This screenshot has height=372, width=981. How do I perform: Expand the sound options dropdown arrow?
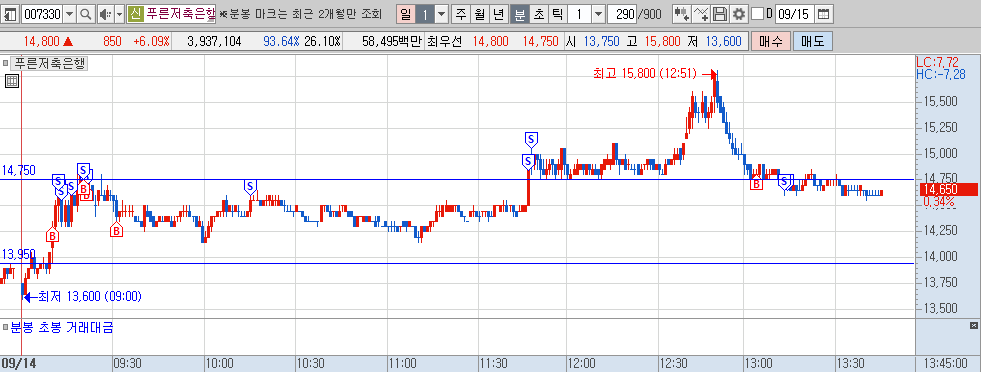click(x=119, y=14)
